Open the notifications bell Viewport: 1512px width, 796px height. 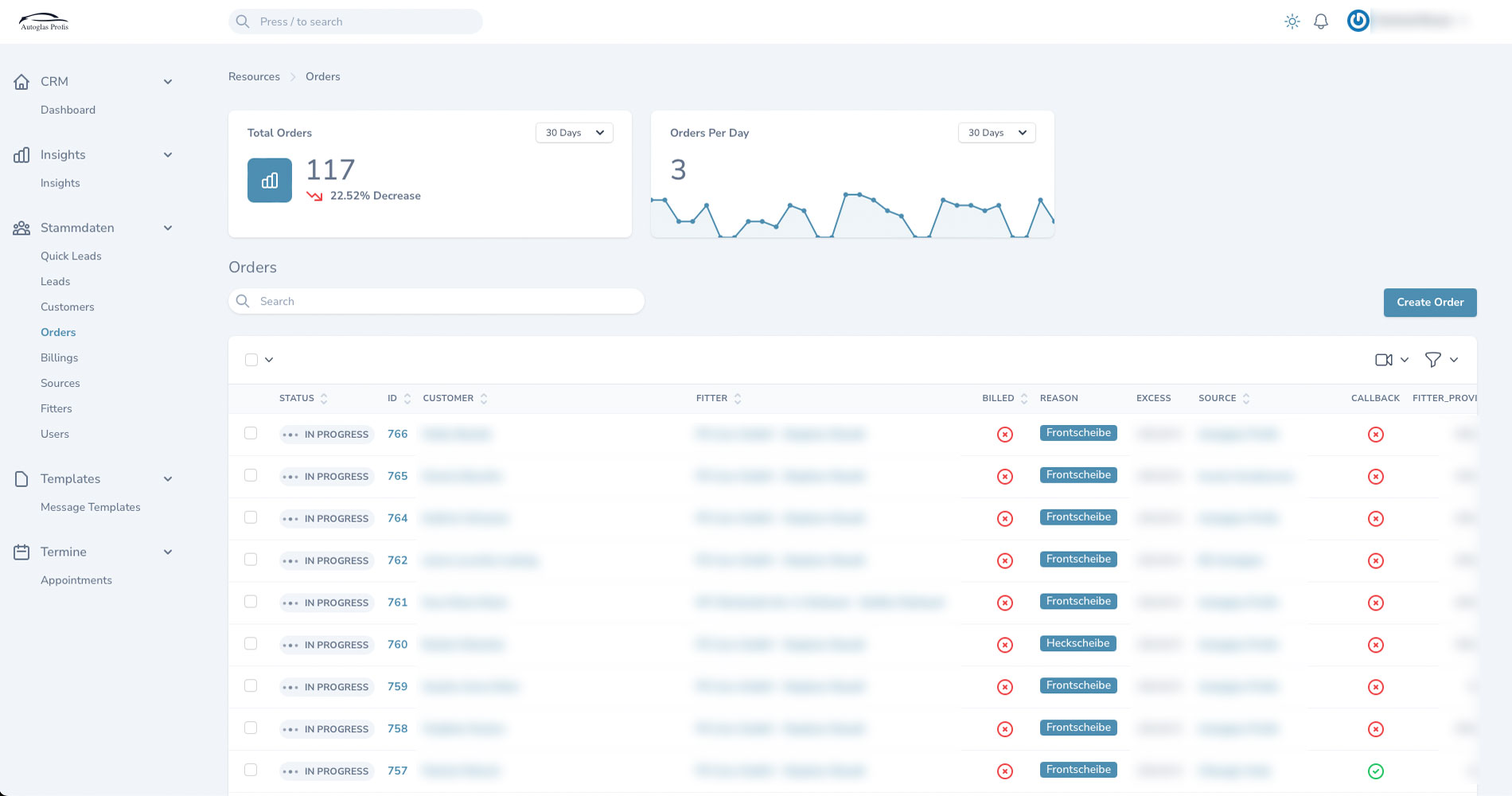(1321, 21)
